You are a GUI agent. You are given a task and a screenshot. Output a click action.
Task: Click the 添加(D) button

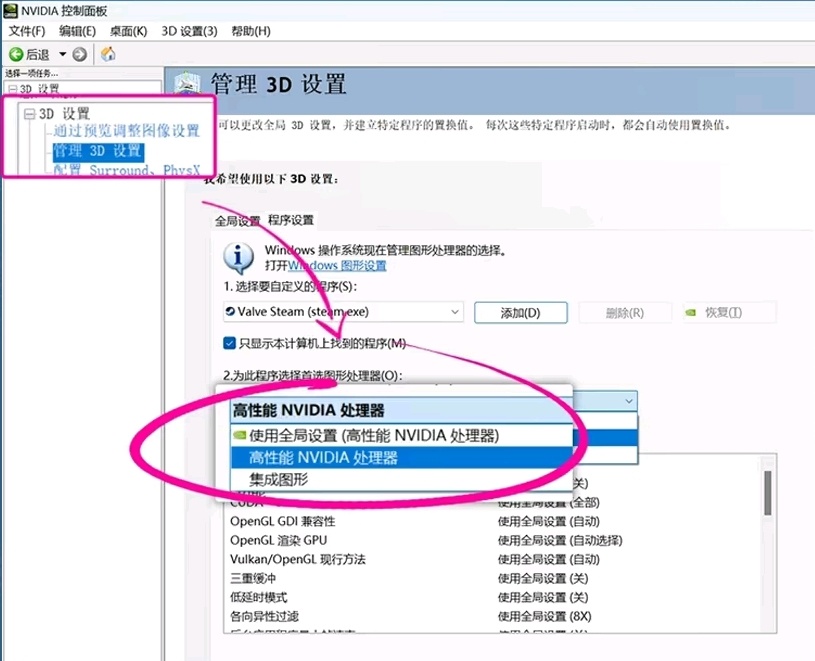click(520, 313)
